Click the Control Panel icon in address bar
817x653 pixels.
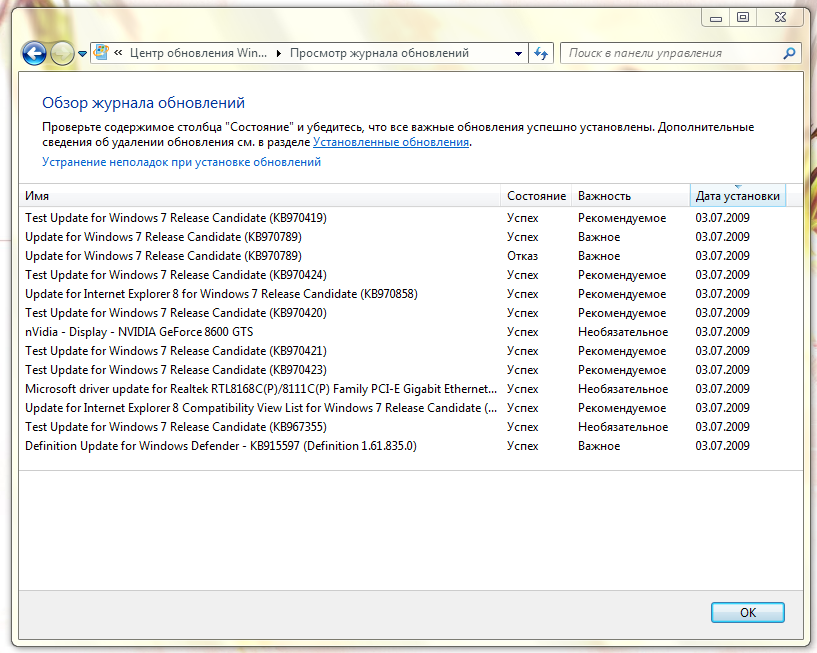(101, 53)
